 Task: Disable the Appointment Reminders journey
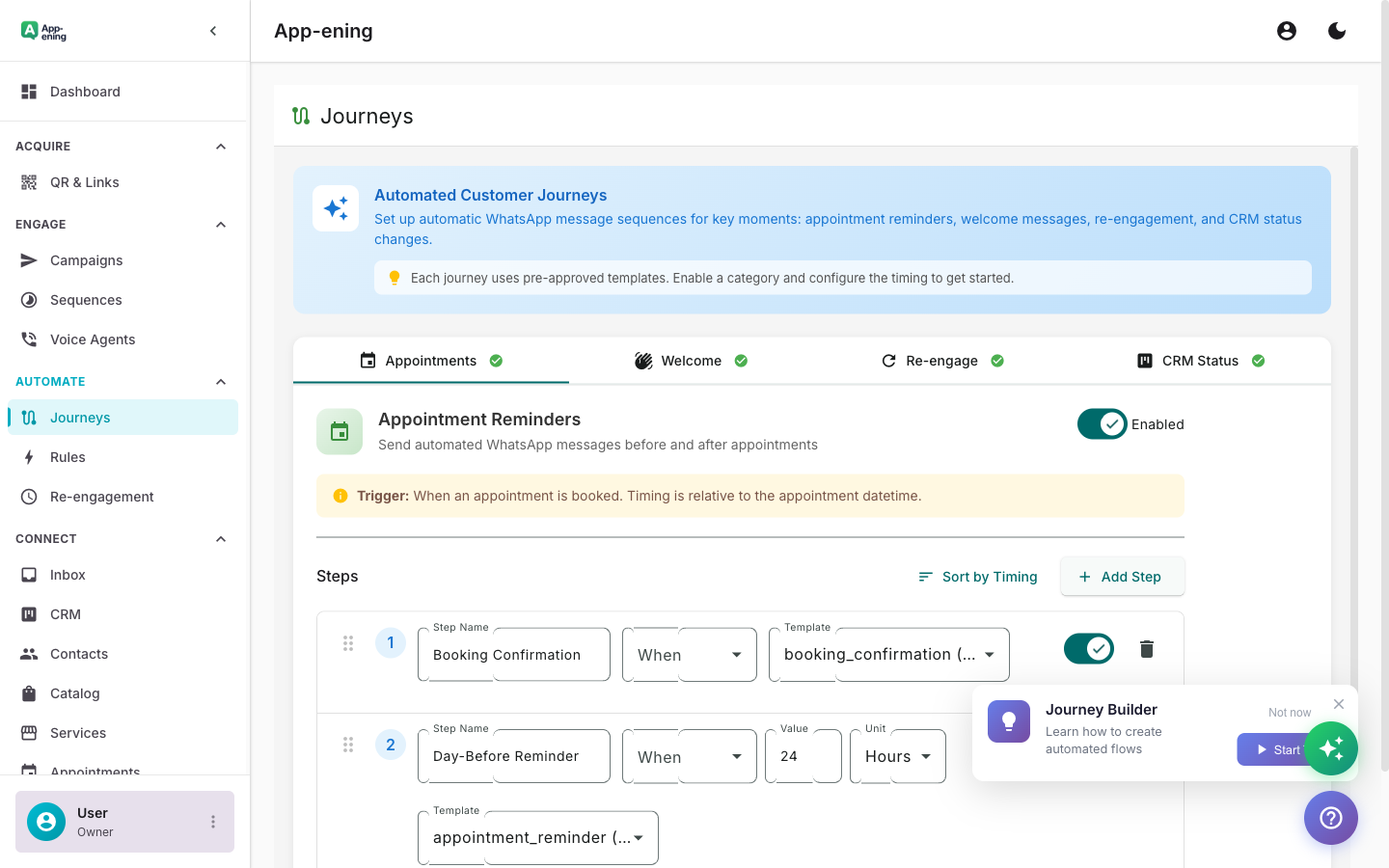tap(1102, 423)
